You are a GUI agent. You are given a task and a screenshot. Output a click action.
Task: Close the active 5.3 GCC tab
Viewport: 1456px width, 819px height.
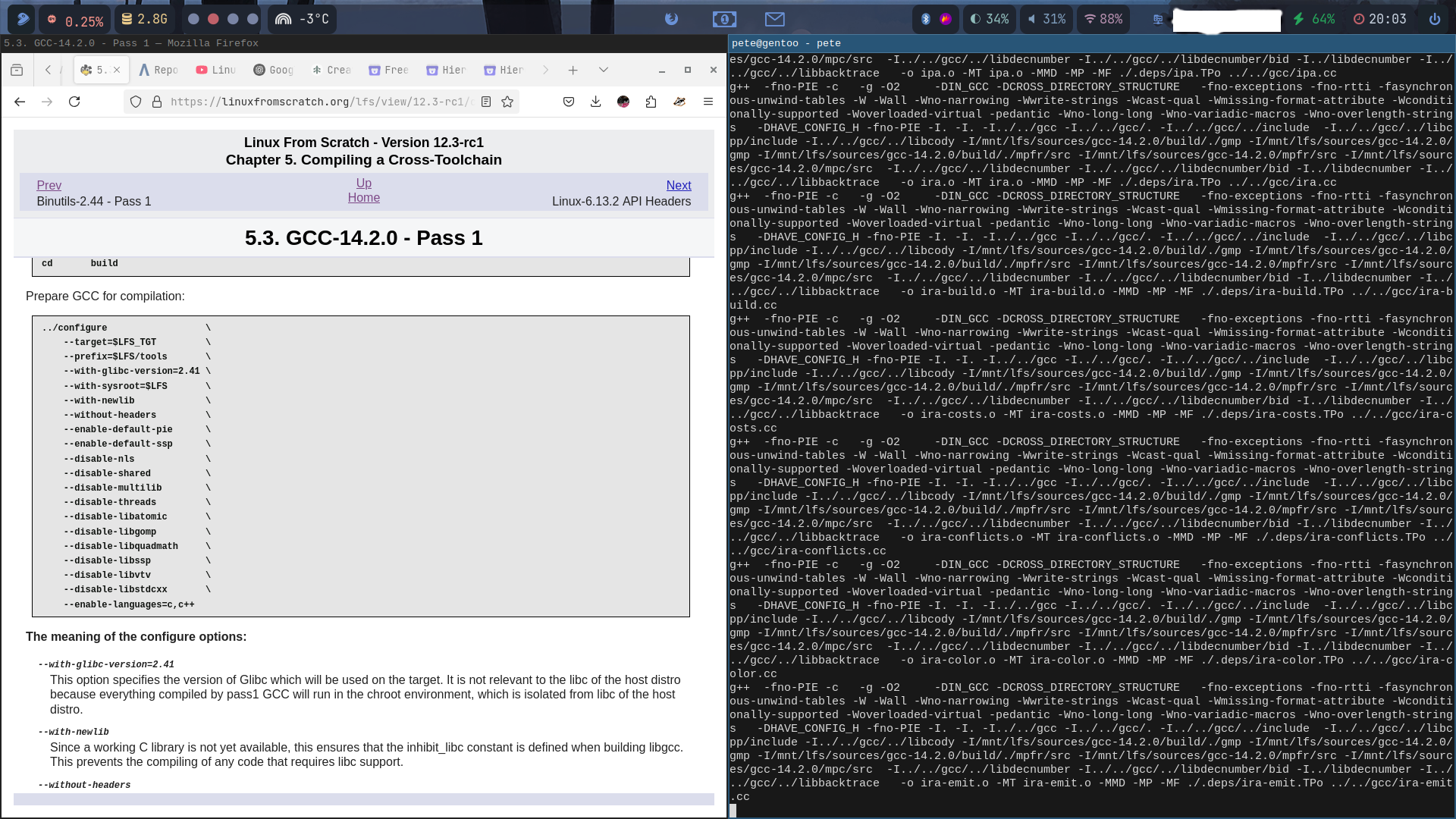tap(117, 70)
